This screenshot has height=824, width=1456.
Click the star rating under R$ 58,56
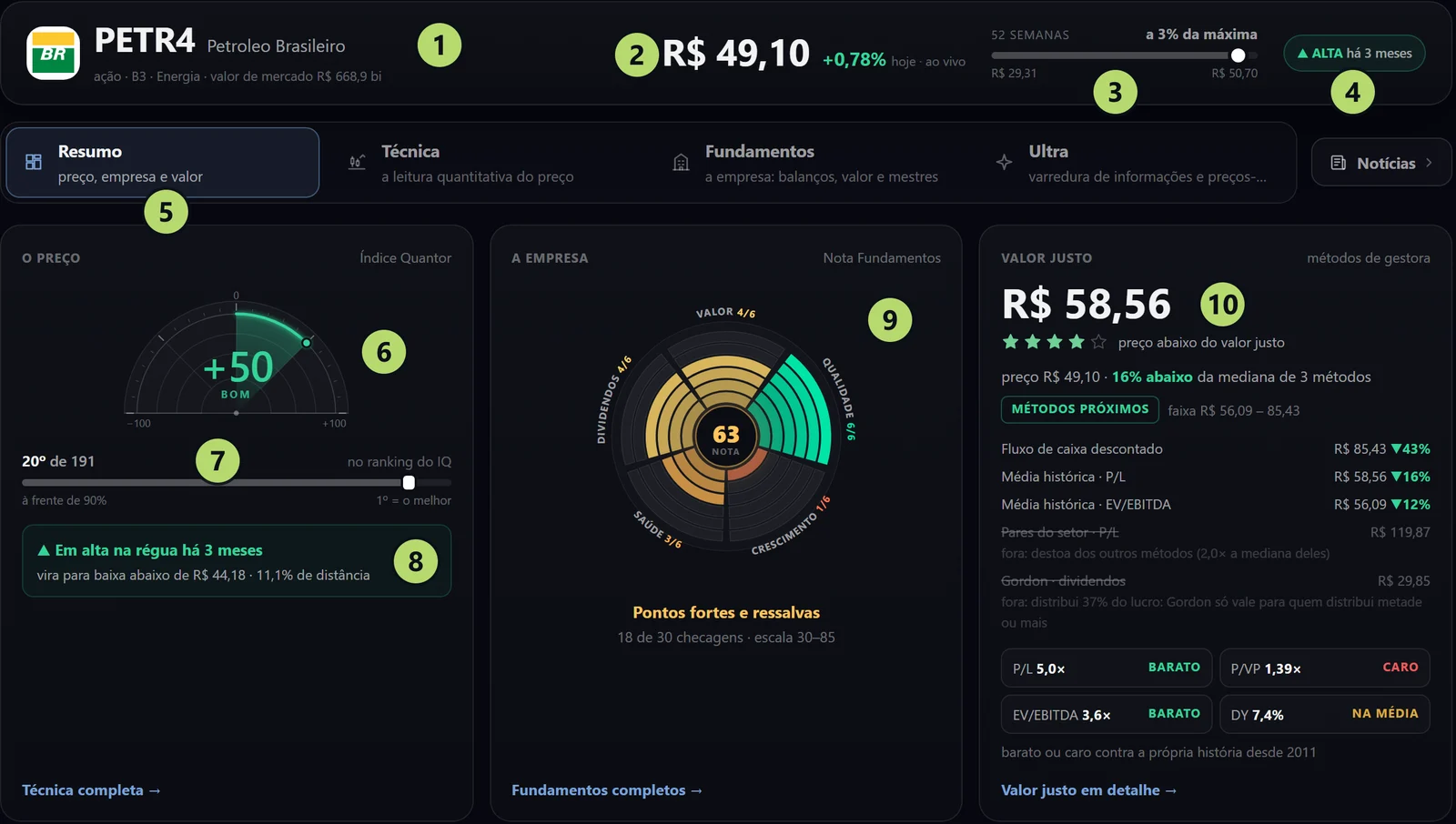point(1054,342)
